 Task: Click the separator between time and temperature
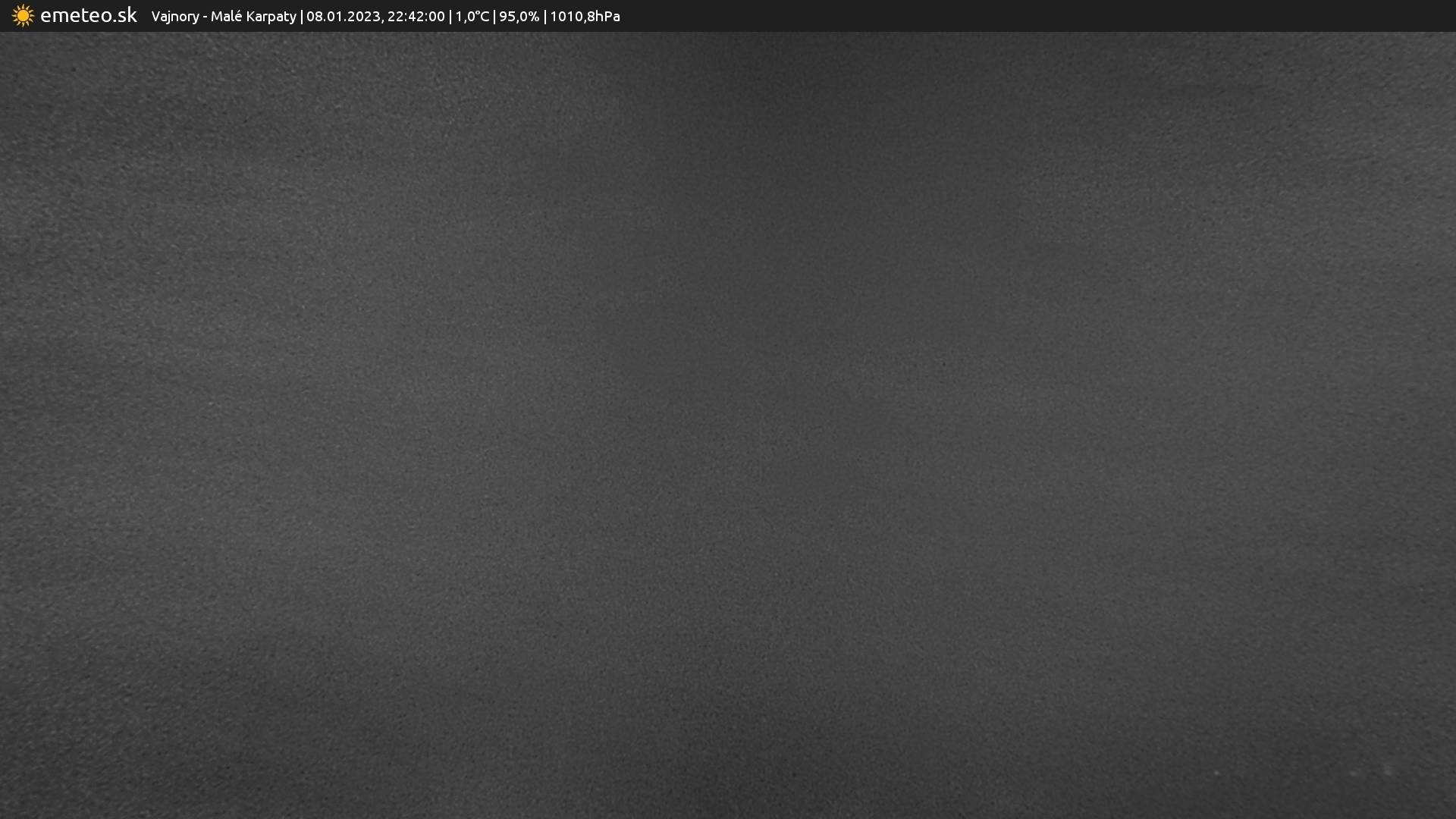[450, 17]
